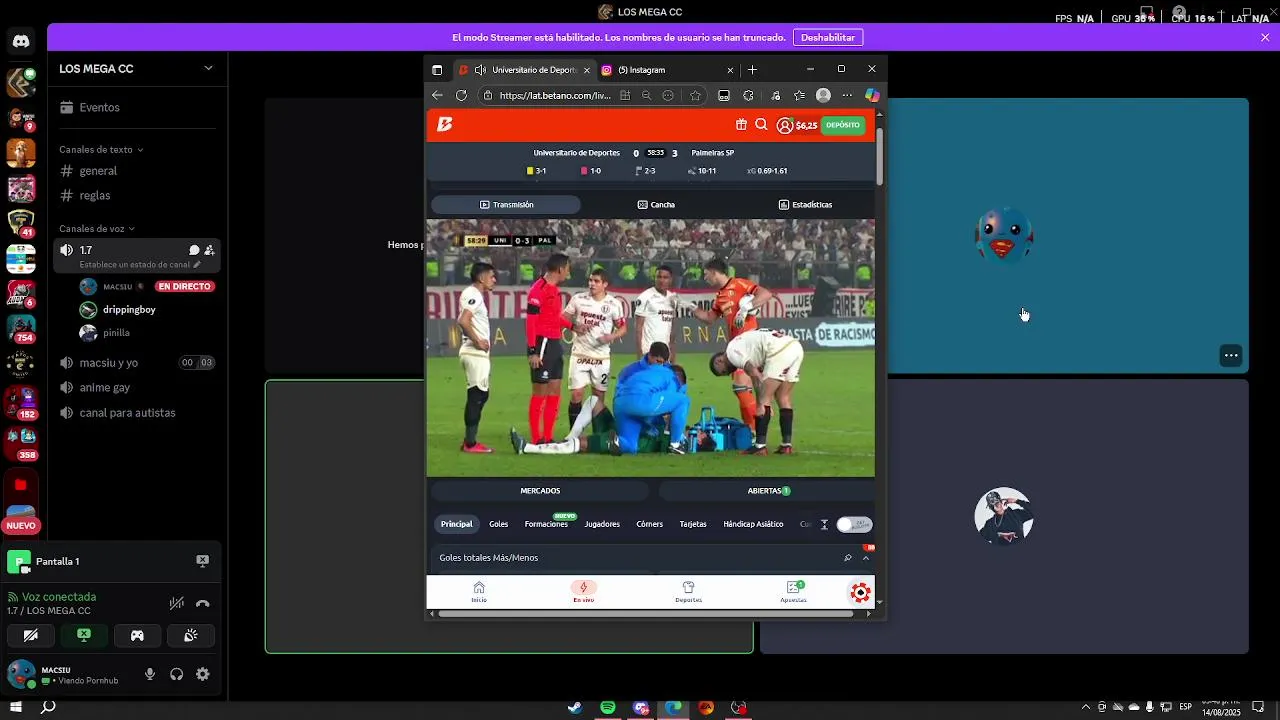
Task: Click the green DEPÓSITO button
Action: tap(842, 125)
